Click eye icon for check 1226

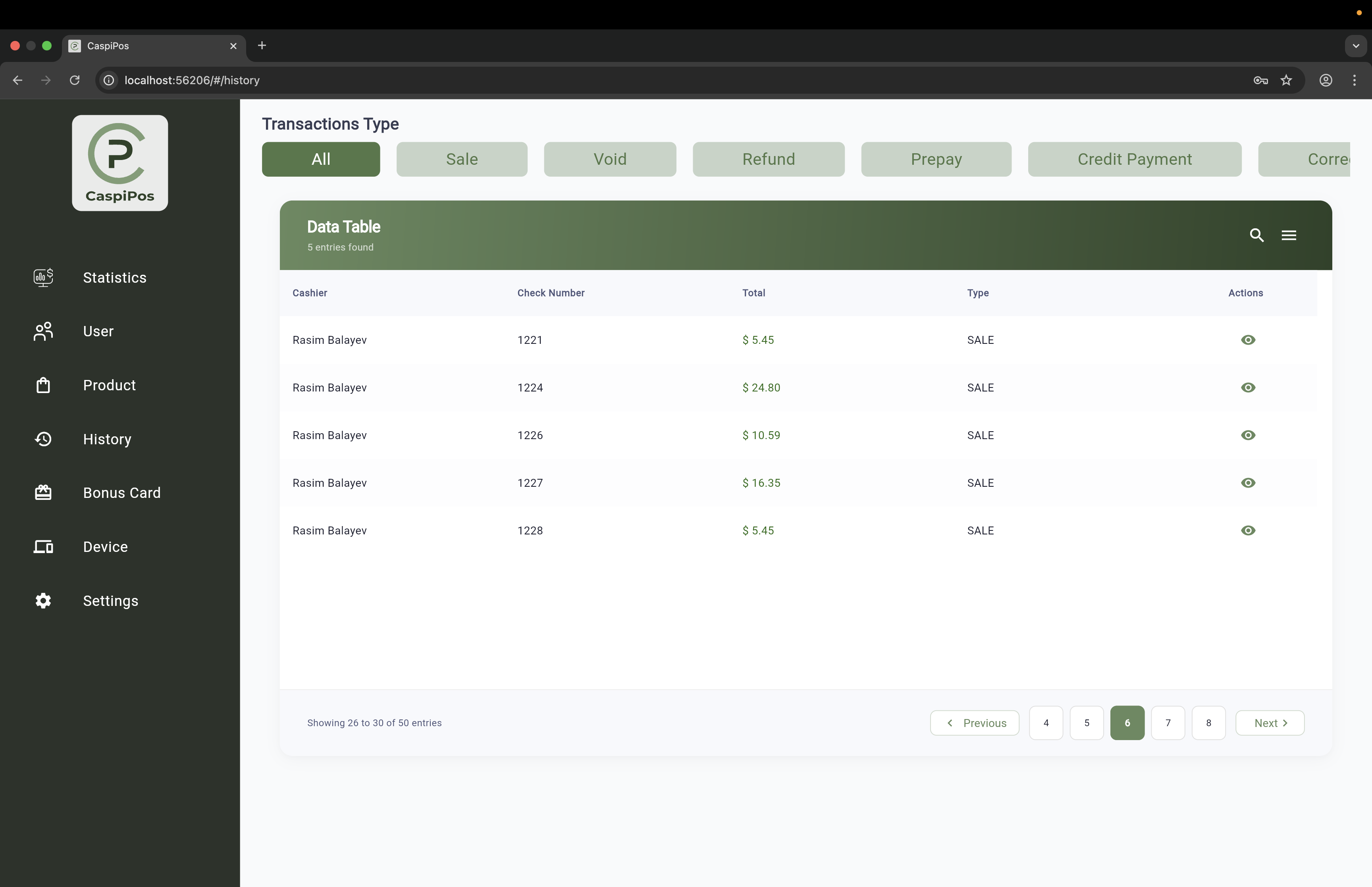coord(1248,435)
